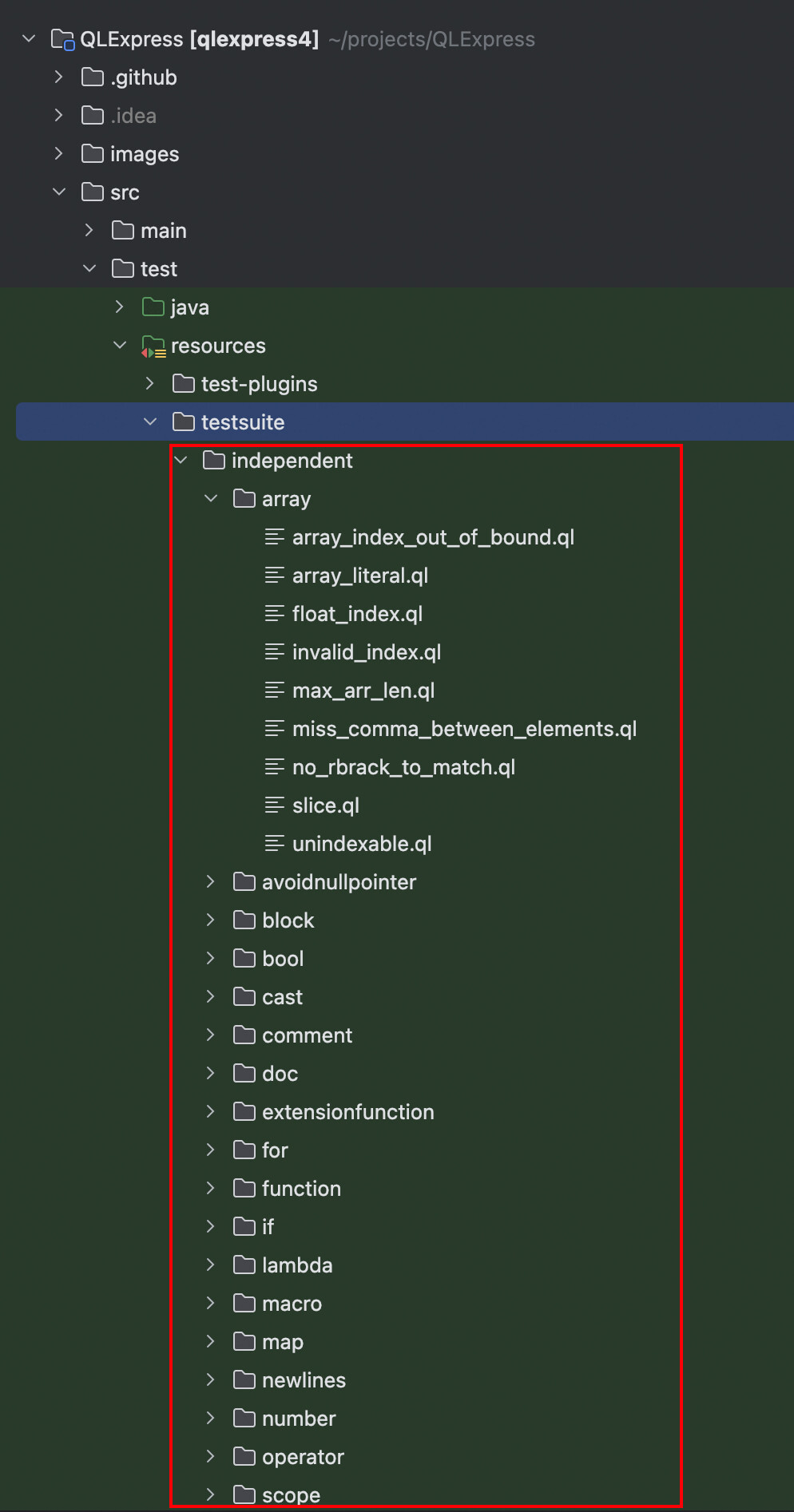The width and height of the screenshot is (794, 1512).
Task: Collapse the array folder chevron
Action: (x=211, y=499)
